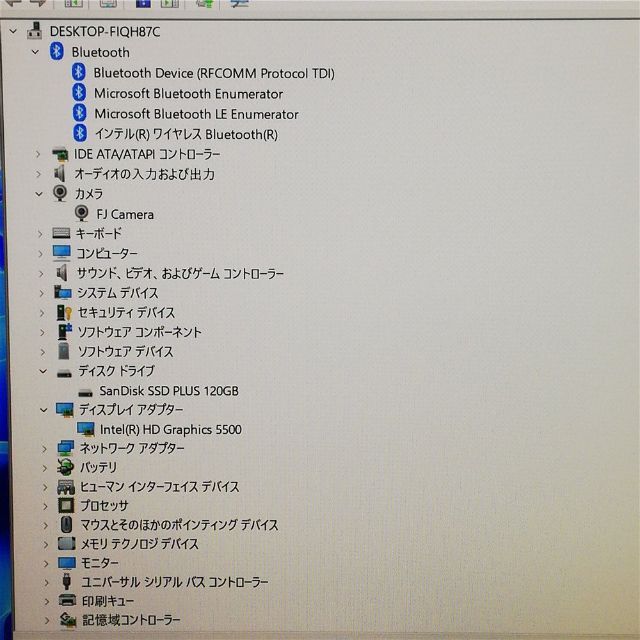
Task: Click the ソフトウェア コンポーネント icon
Action: click(x=64, y=332)
